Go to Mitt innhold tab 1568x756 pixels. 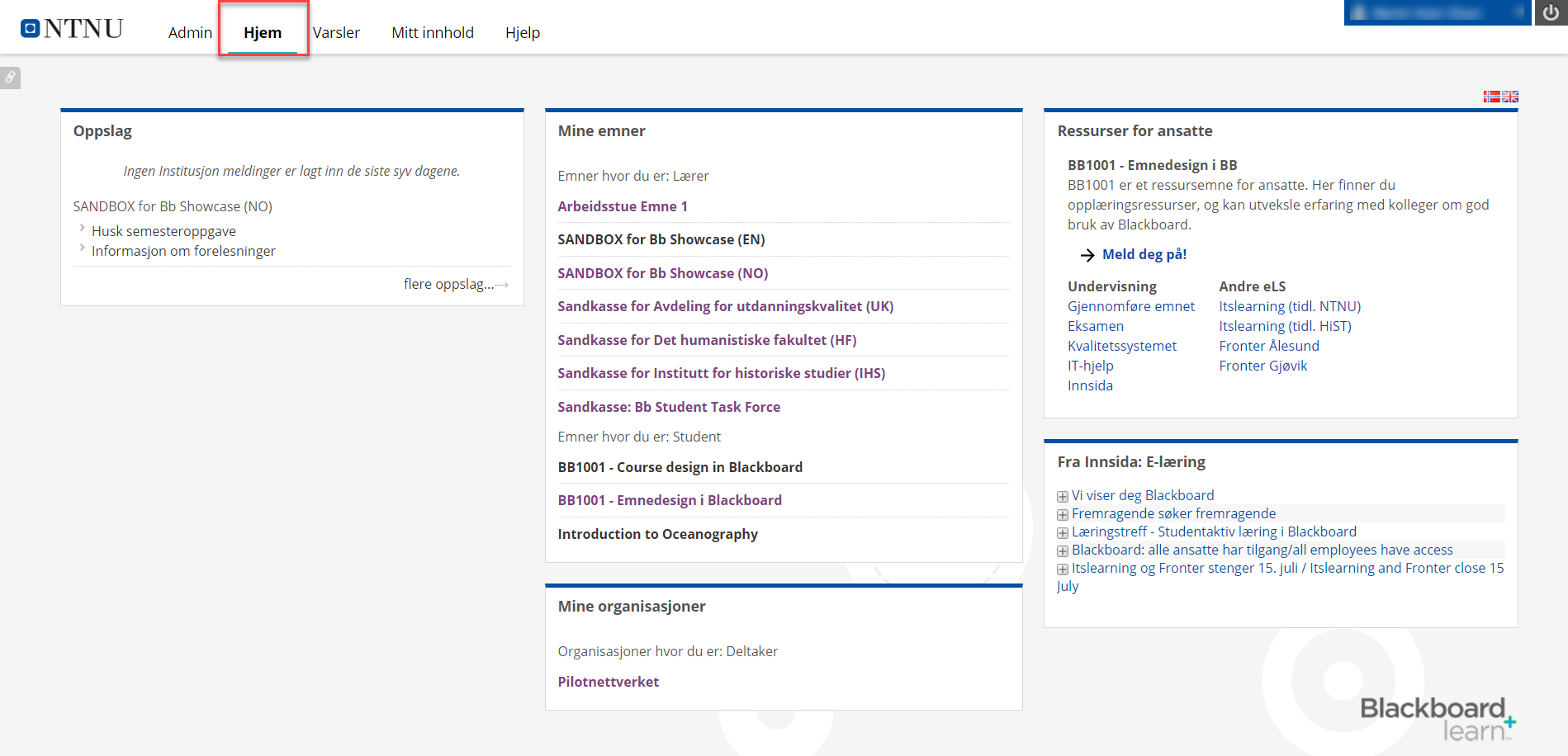[x=433, y=32]
